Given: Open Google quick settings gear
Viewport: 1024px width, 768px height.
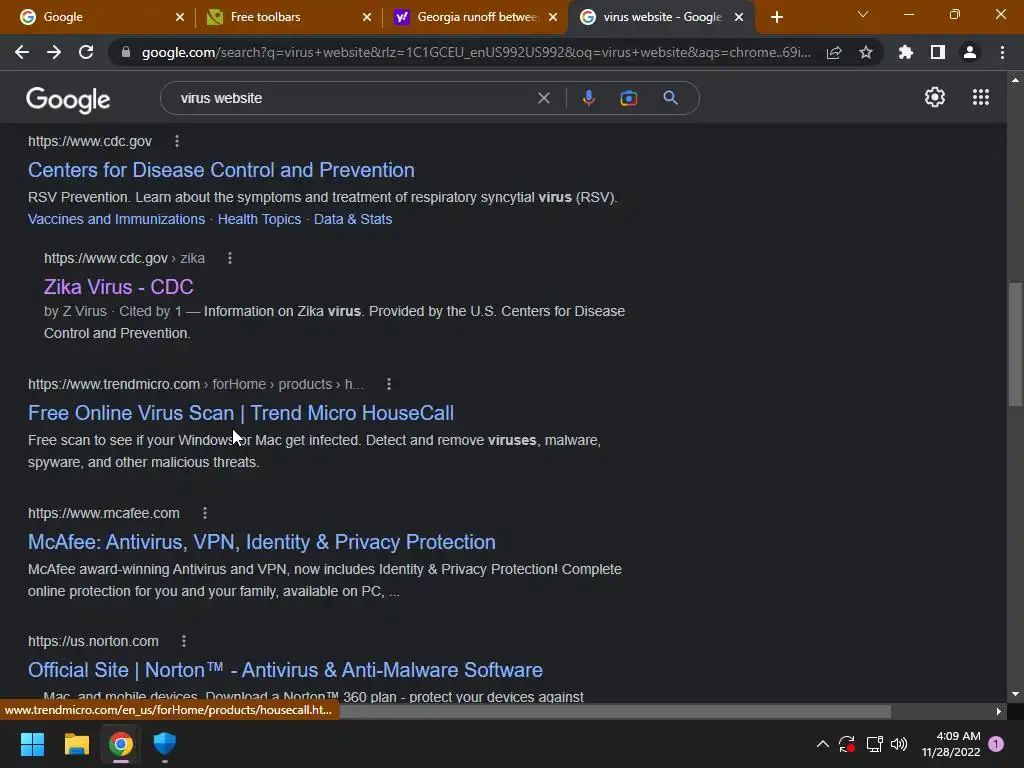Looking at the screenshot, I should click(935, 97).
